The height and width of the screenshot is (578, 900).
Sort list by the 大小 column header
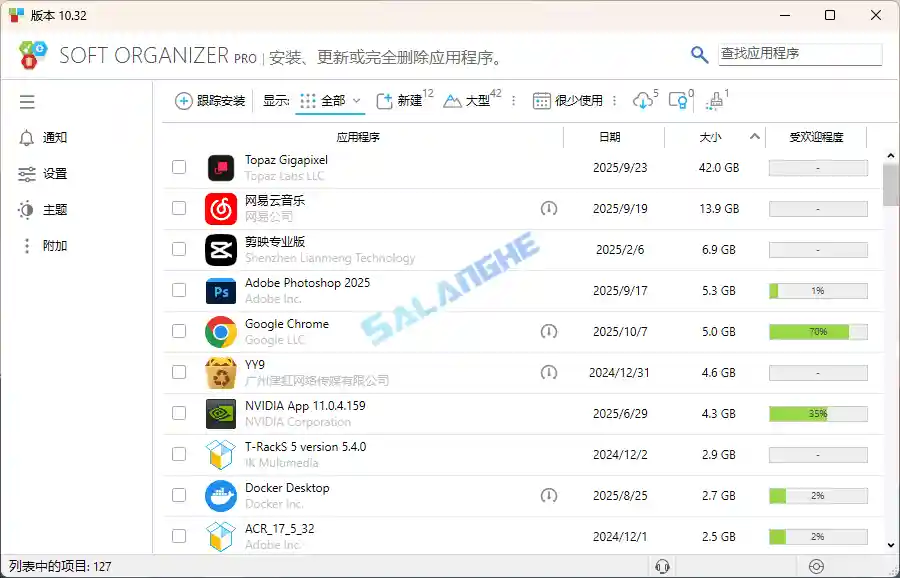click(712, 138)
